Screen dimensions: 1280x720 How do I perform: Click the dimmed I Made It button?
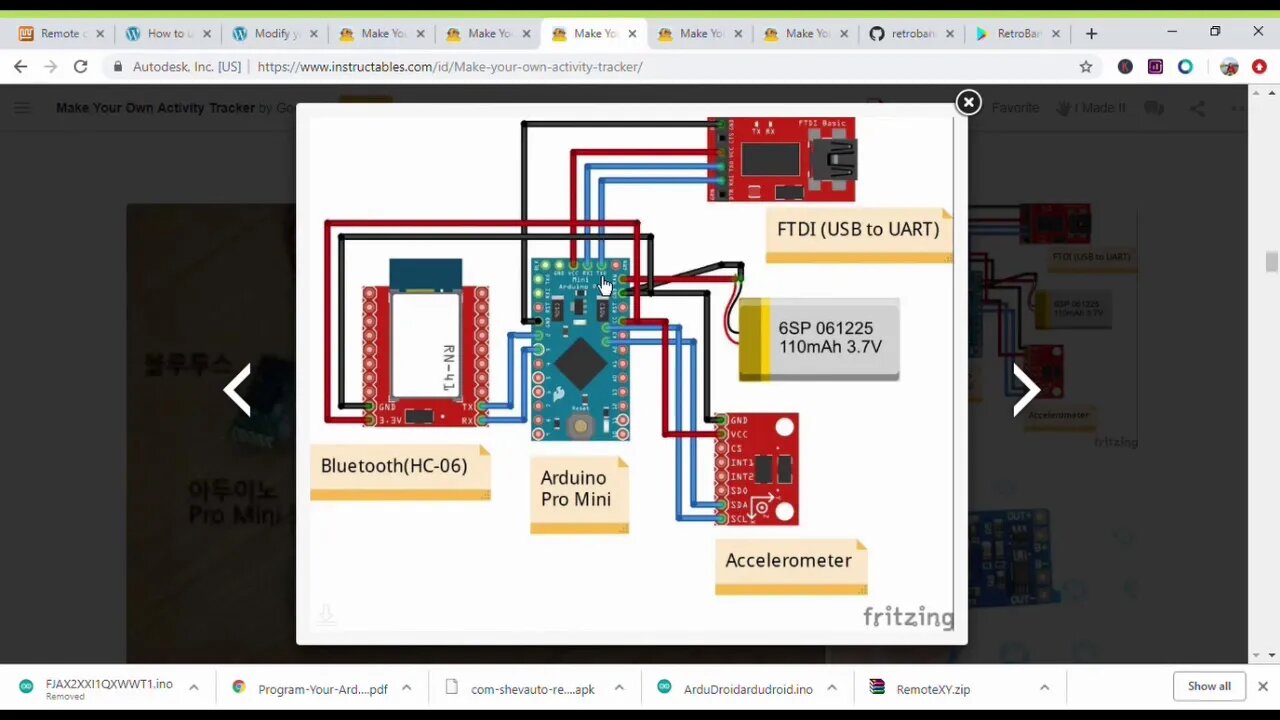[1092, 107]
